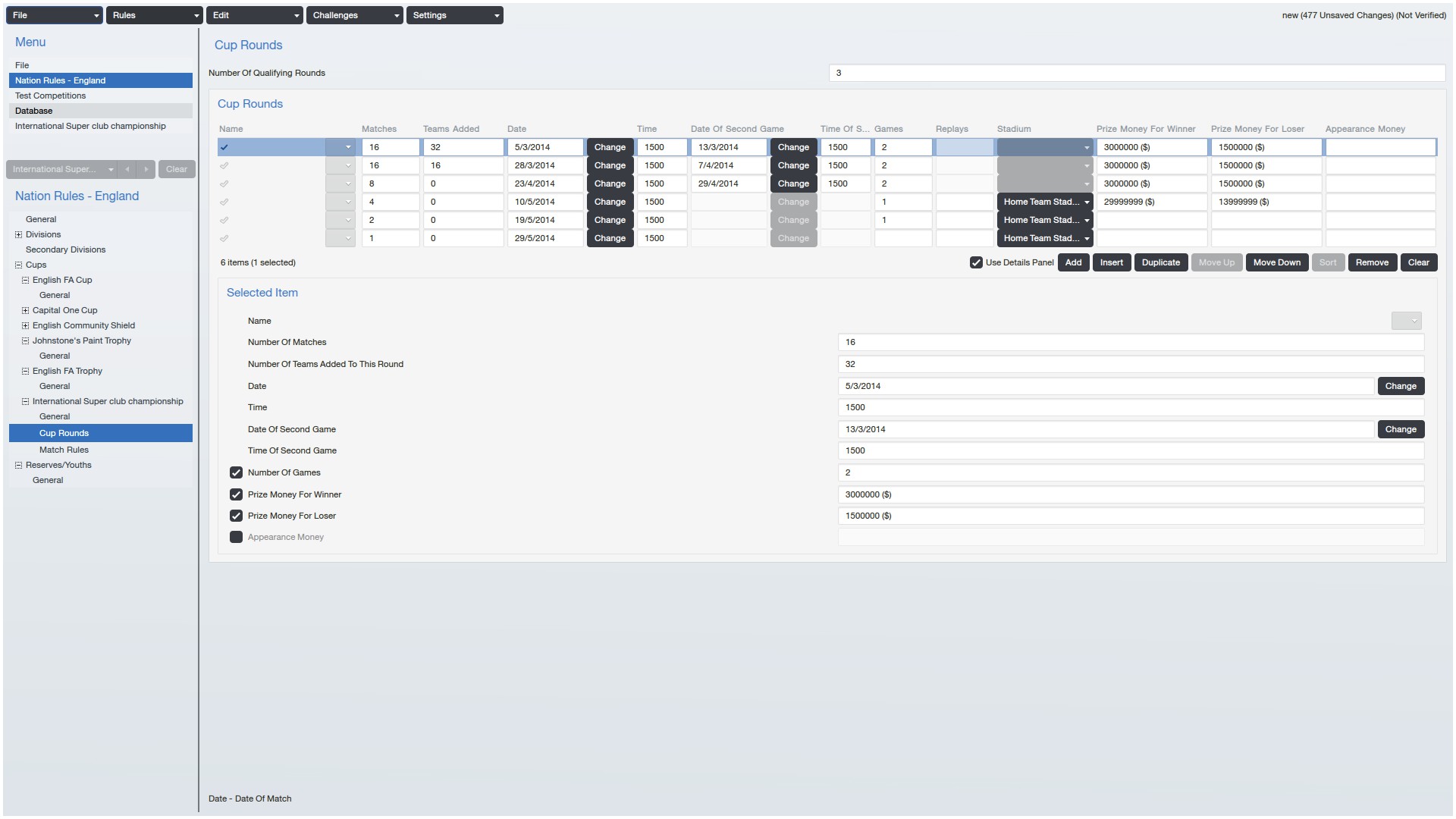Uncheck the Prize Money For Winner checkbox
The width and height of the screenshot is (1456, 819).
(236, 494)
